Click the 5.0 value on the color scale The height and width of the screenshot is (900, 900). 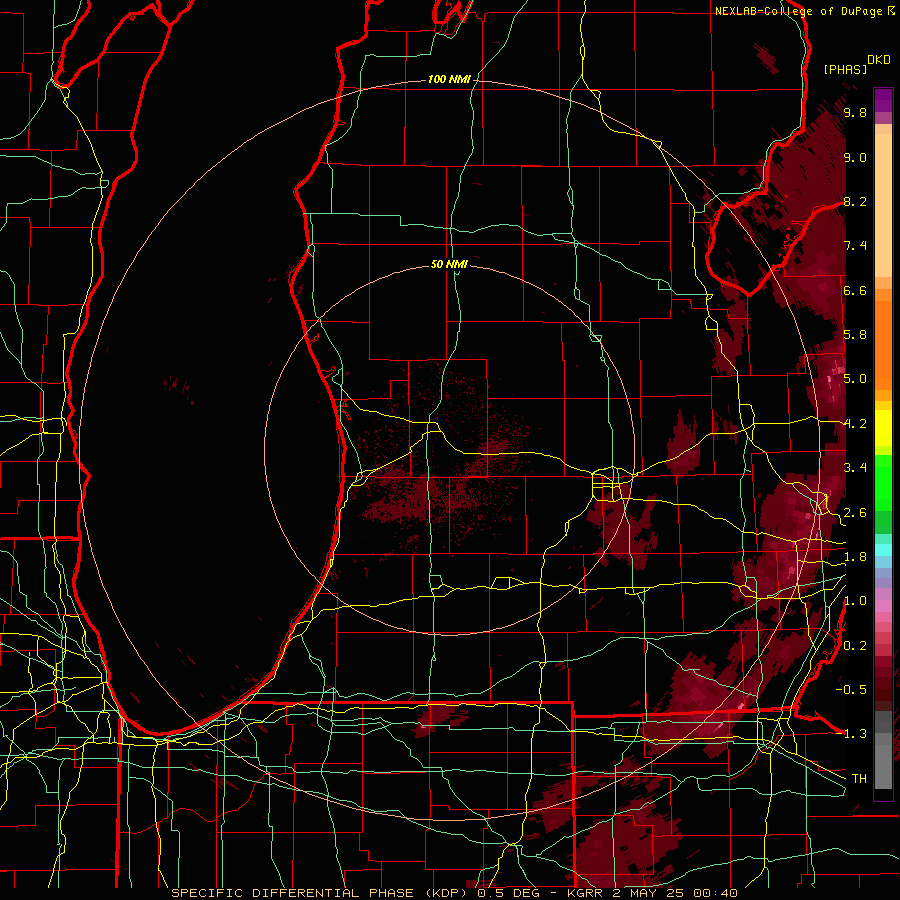(855, 379)
